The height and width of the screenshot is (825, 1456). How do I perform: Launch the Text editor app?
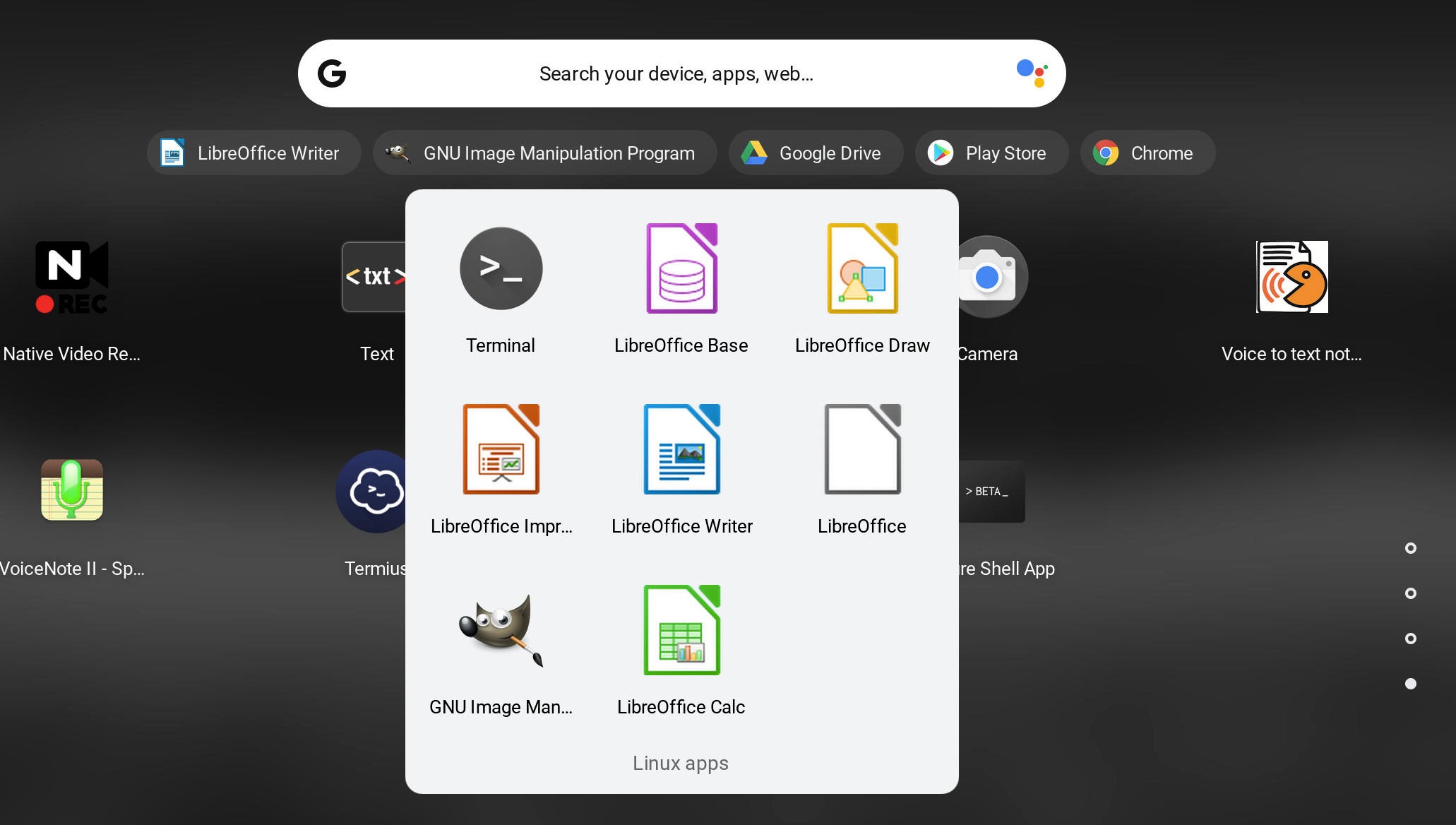(374, 277)
